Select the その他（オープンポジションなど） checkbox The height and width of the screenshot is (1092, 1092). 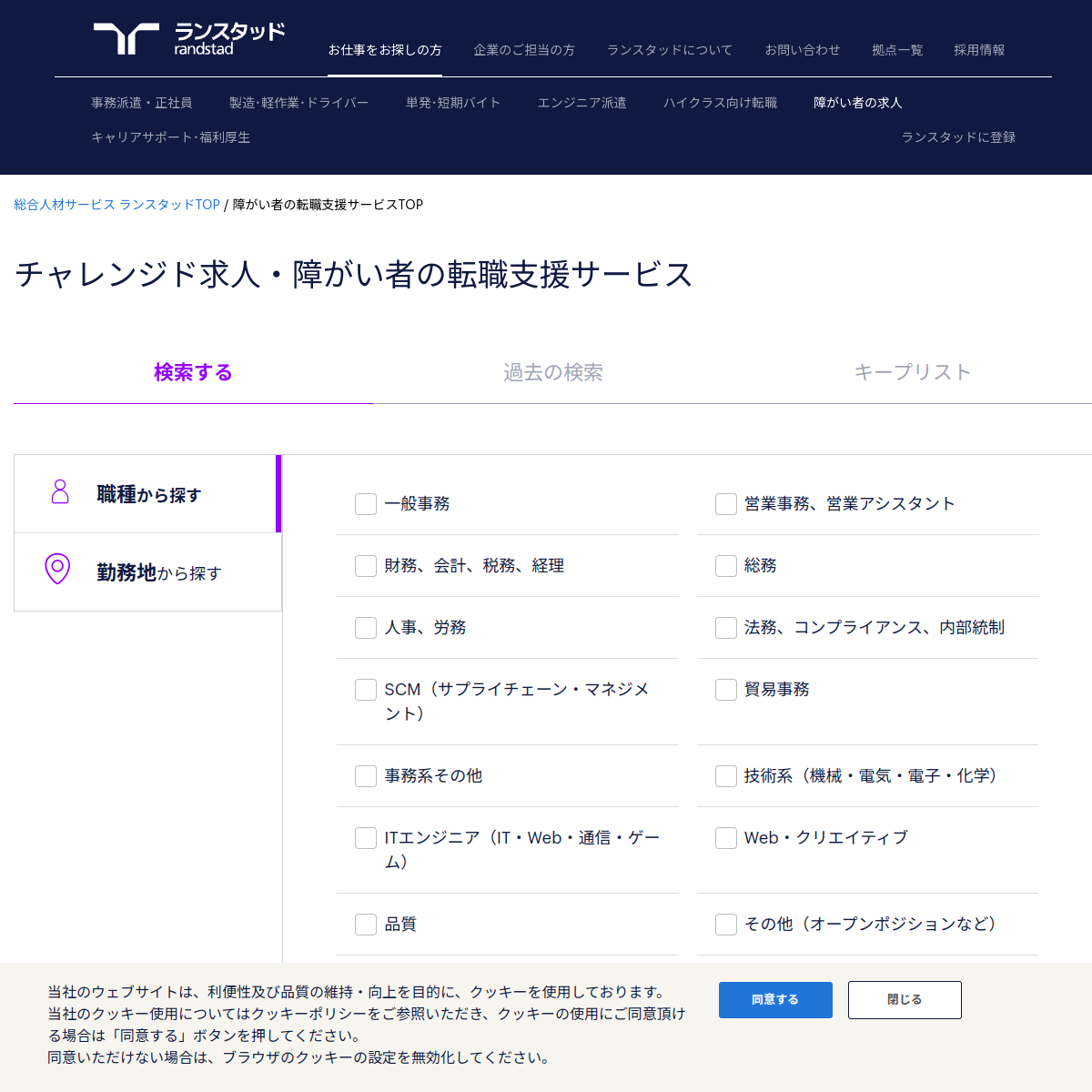[726, 925]
